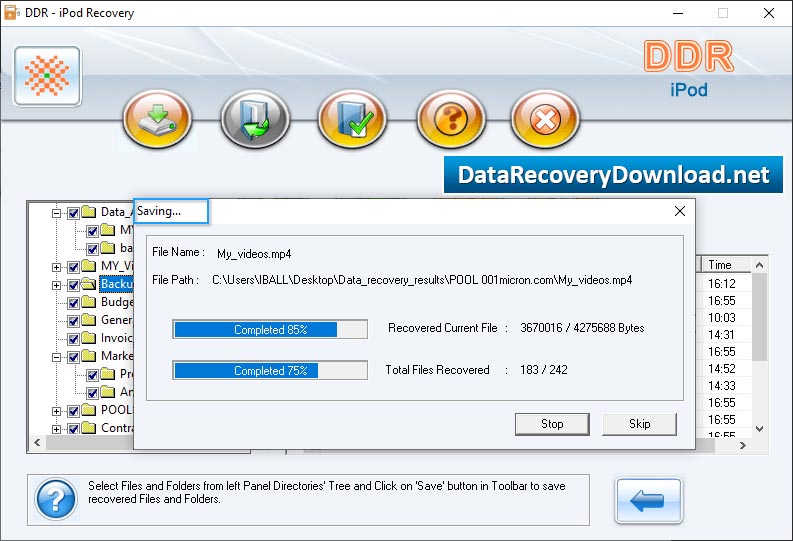Viewport: 793px width, 541px height.
Task: Click the Saving... dialog title
Action: pyautogui.click(x=159, y=211)
